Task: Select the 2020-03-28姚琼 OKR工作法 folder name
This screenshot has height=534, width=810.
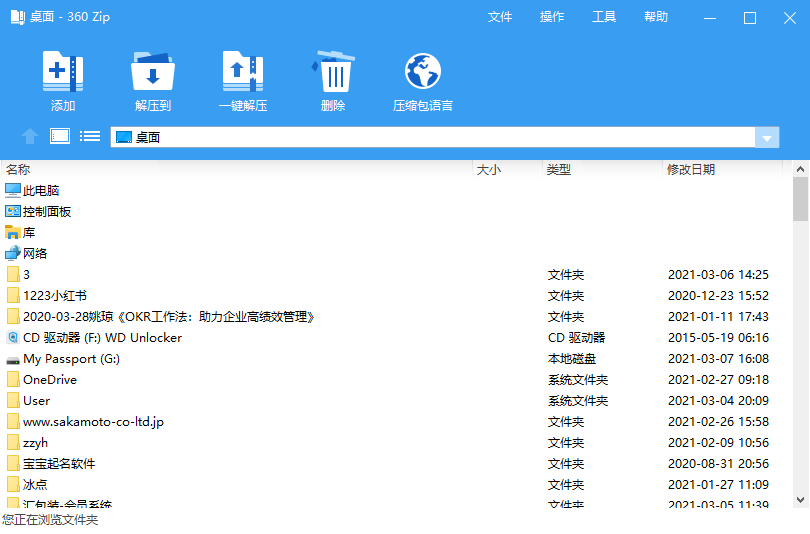Action: 168,317
